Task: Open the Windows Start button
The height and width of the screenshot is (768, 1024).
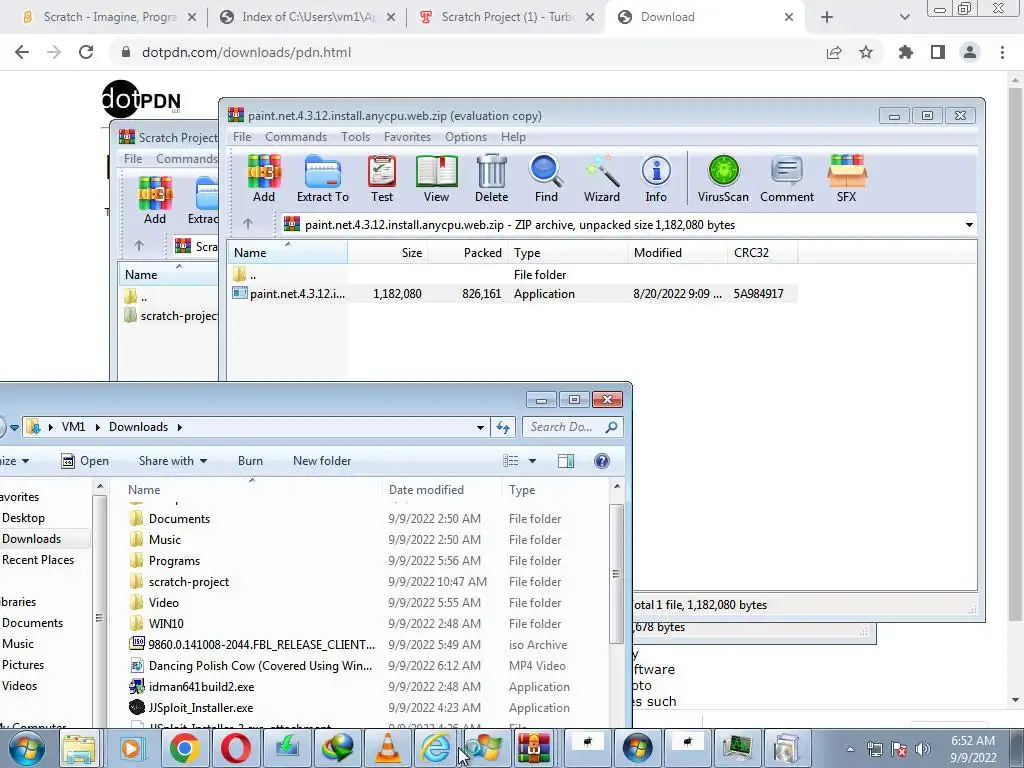Action: pyautogui.click(x=27, y=748)
